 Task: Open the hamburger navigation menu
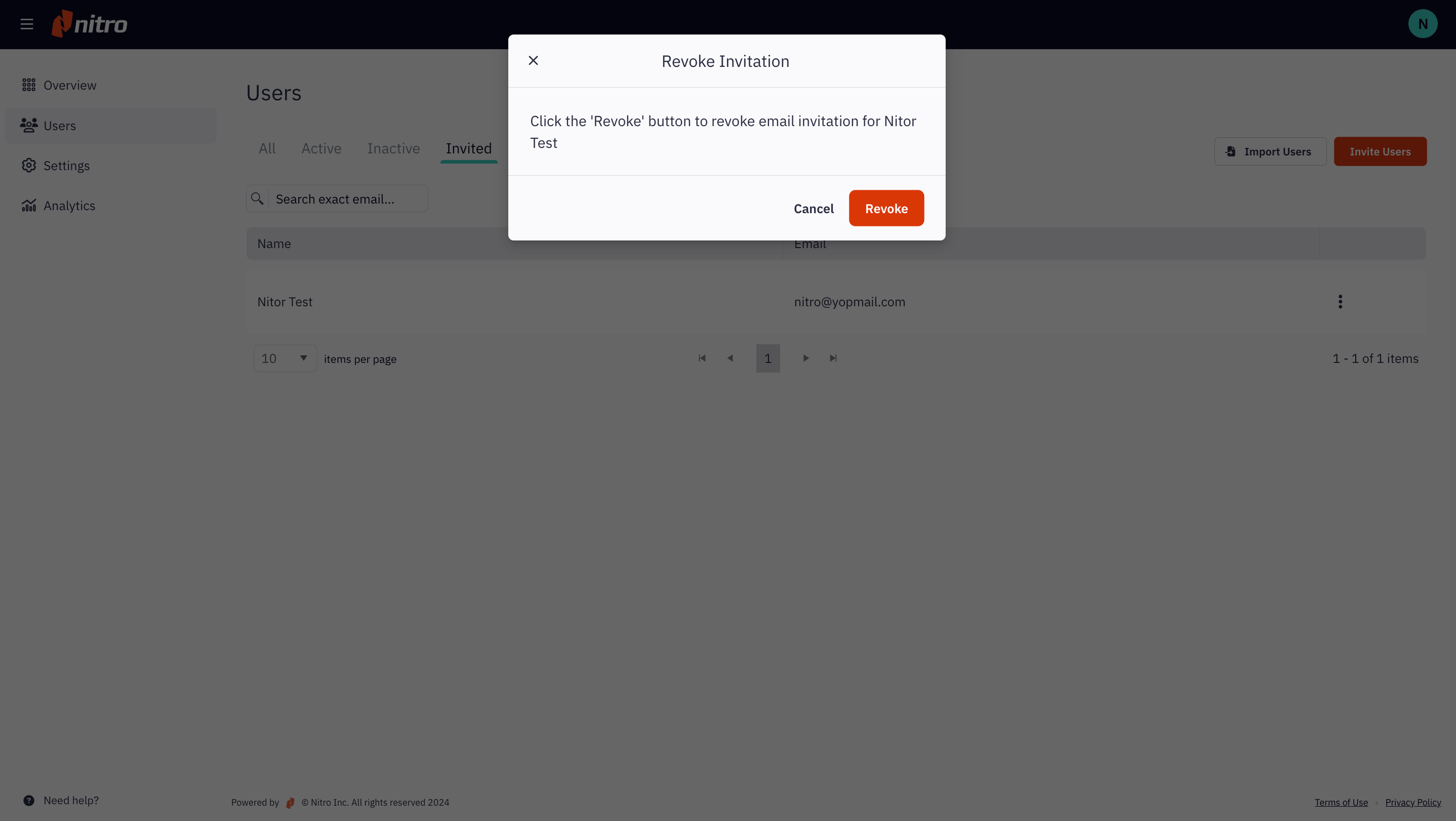click(x=27, y=24)
